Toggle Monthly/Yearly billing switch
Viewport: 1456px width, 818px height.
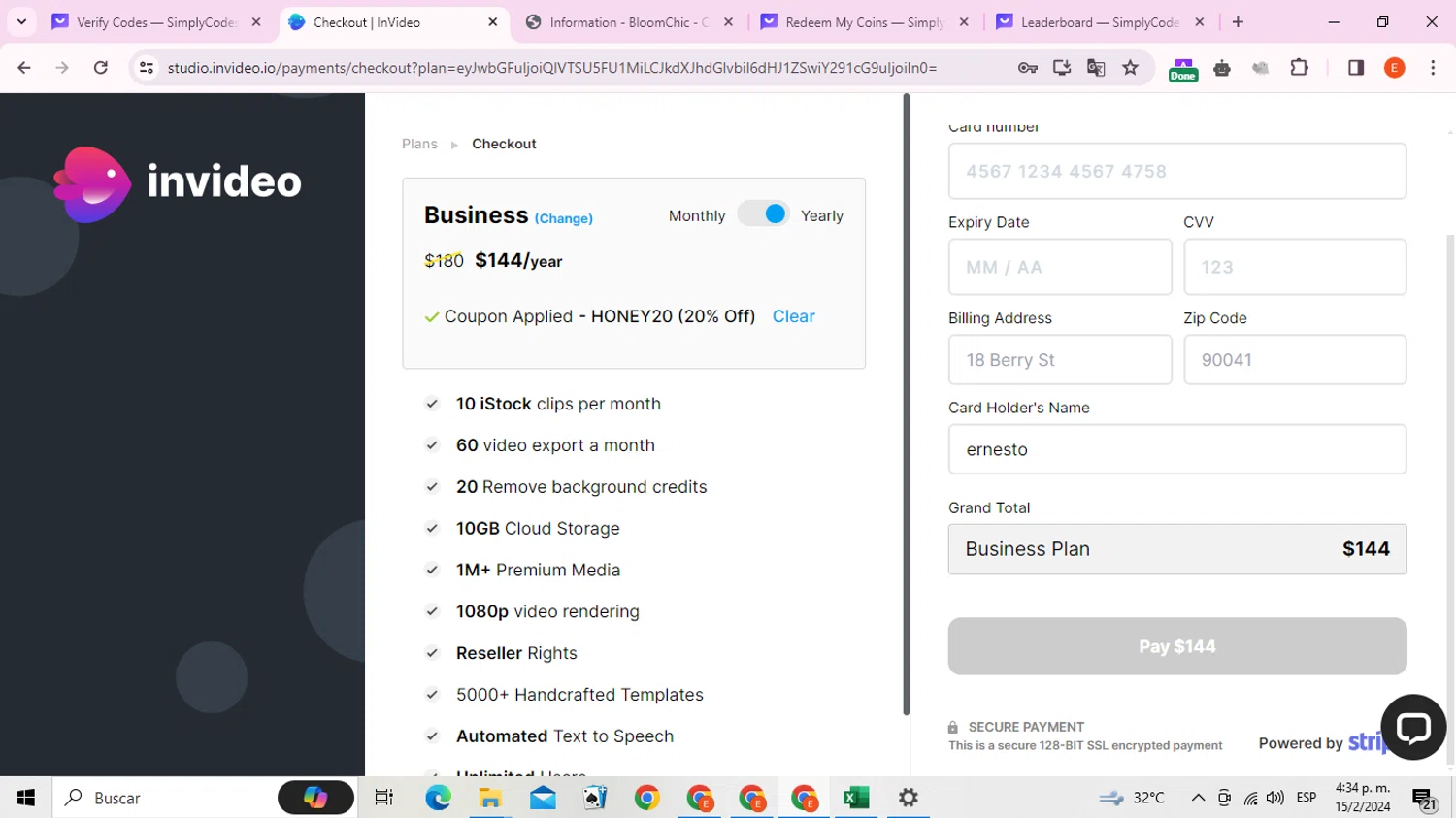tap(764, 213)
